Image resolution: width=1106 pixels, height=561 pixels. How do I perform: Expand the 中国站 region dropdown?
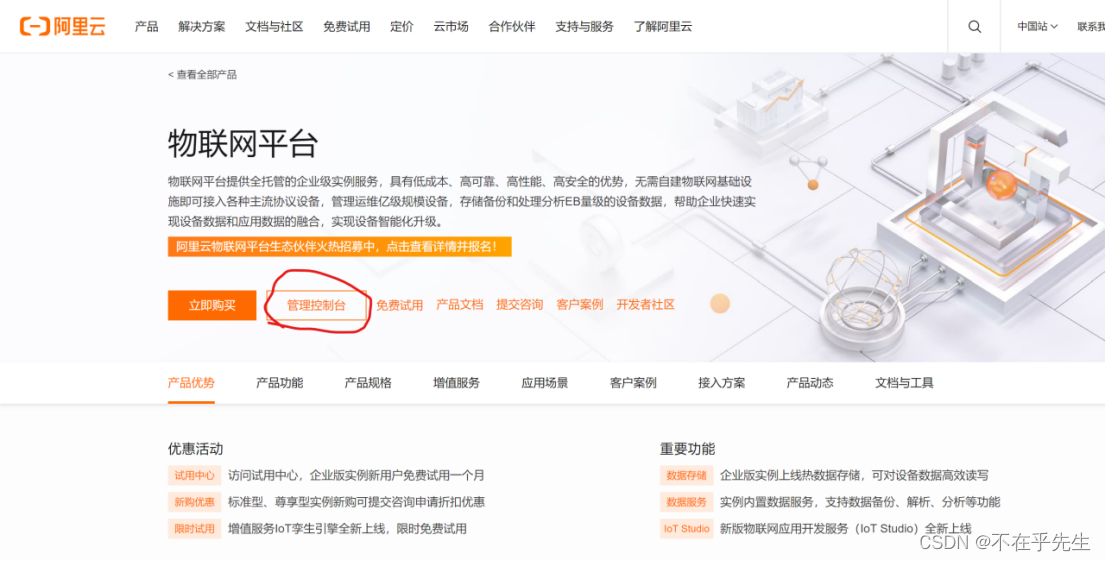pos(1037,27)
